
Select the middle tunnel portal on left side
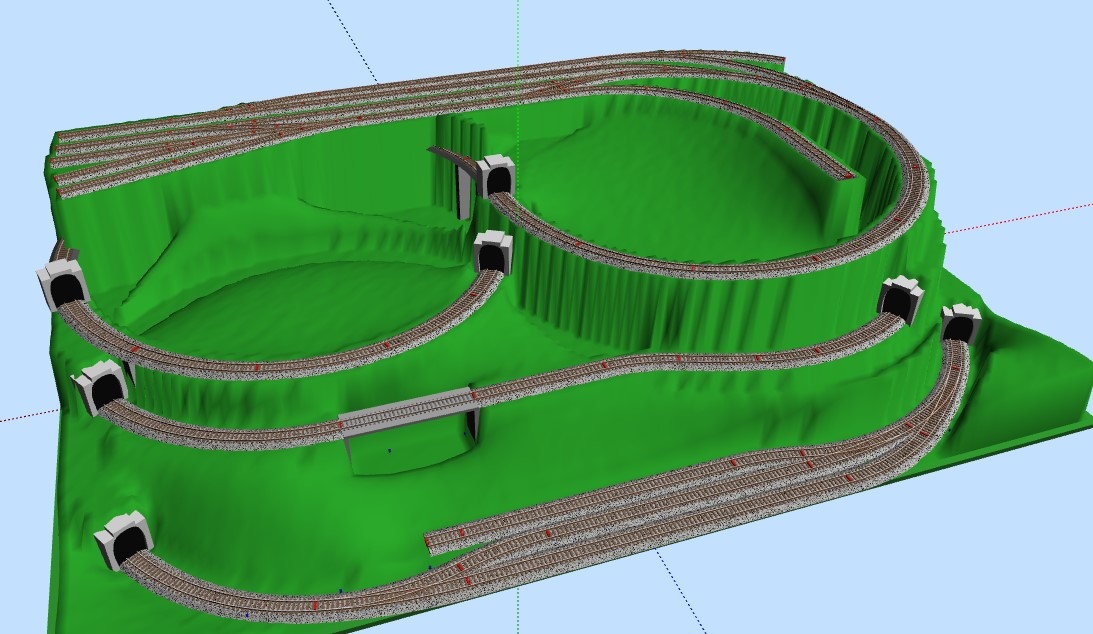pyautogui.click(x=102, y=386)
